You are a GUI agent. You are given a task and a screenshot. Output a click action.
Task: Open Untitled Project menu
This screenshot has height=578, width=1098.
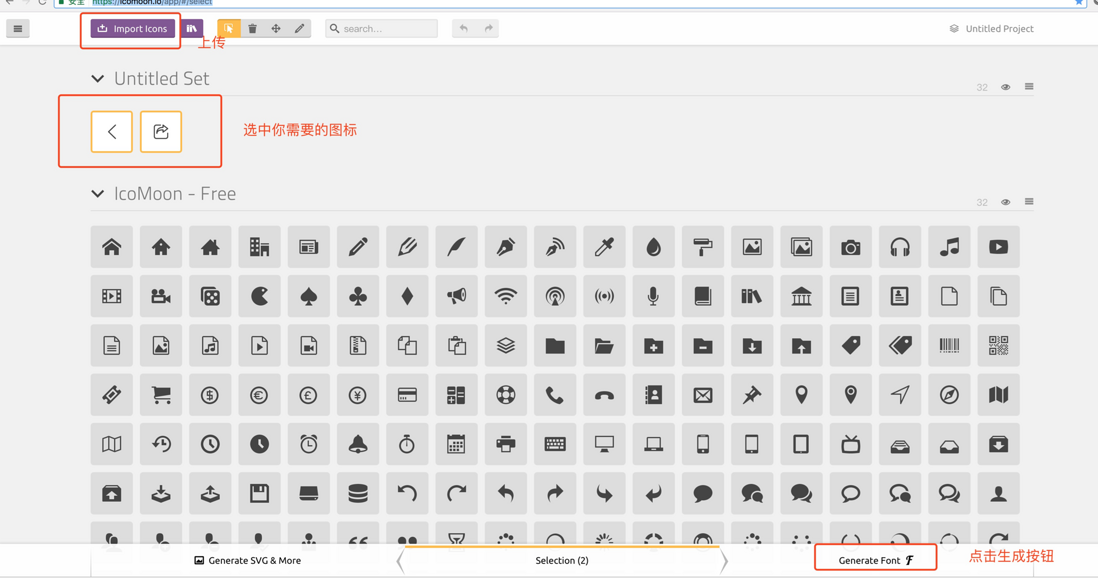click(x=992, y=29)
